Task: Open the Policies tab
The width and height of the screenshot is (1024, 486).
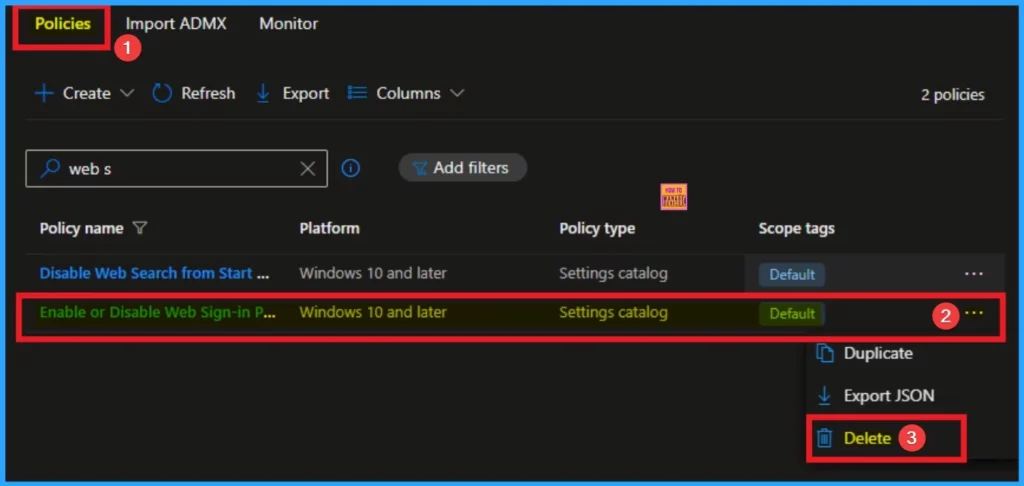Action: (63, 24)
